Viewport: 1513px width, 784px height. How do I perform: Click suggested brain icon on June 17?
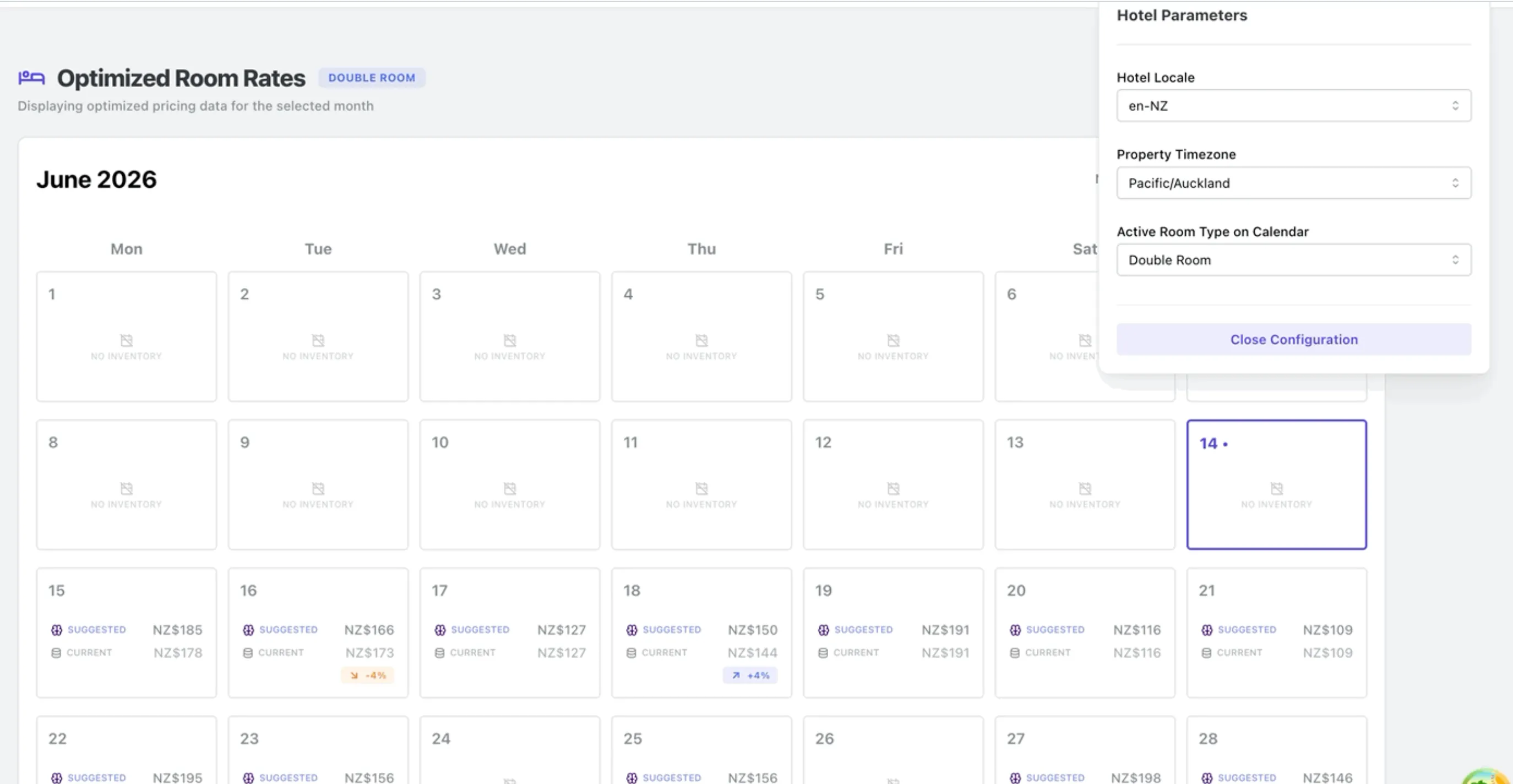(440, 630)
